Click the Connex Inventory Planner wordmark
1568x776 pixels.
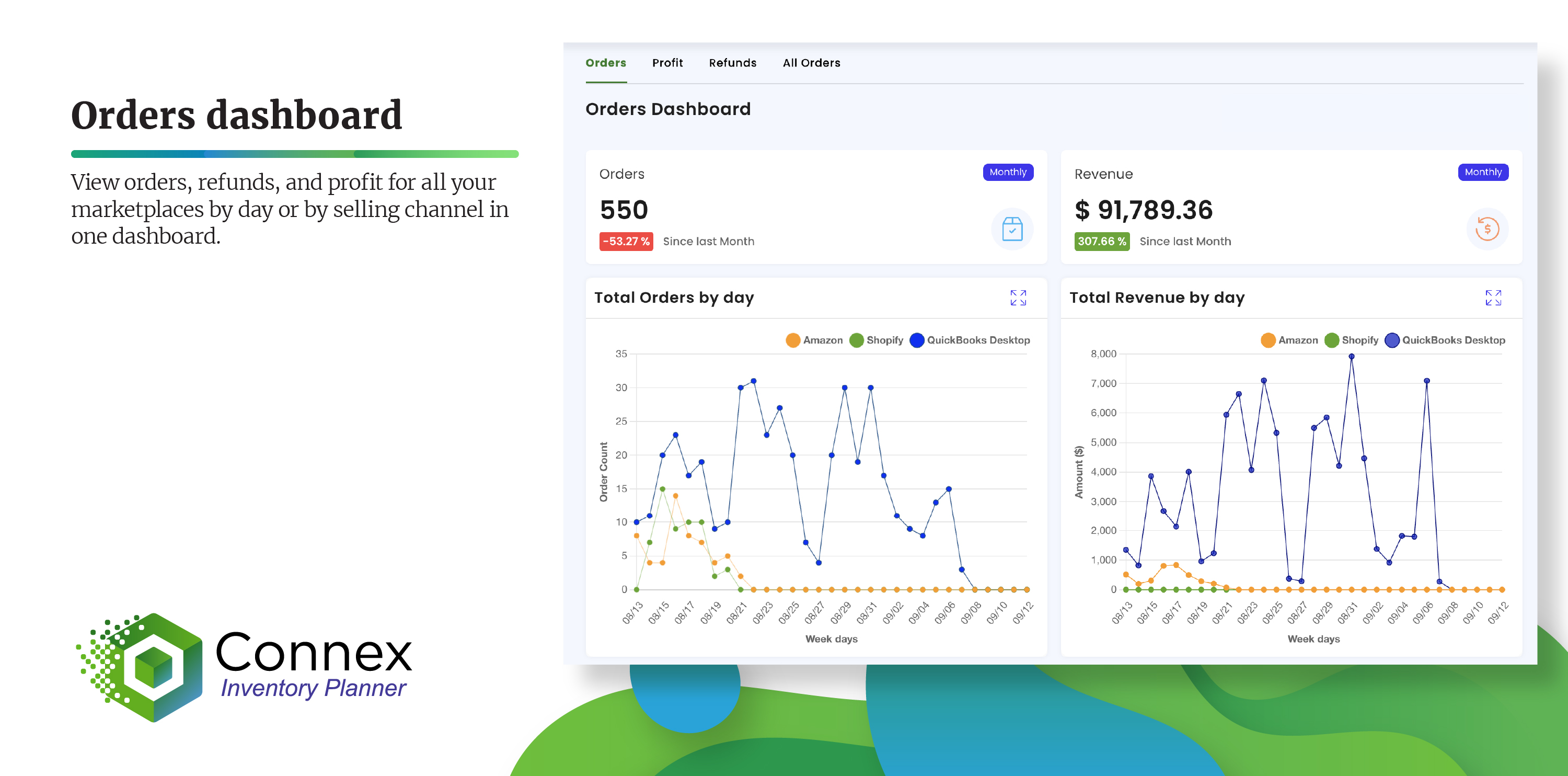[x=314, y=665]
